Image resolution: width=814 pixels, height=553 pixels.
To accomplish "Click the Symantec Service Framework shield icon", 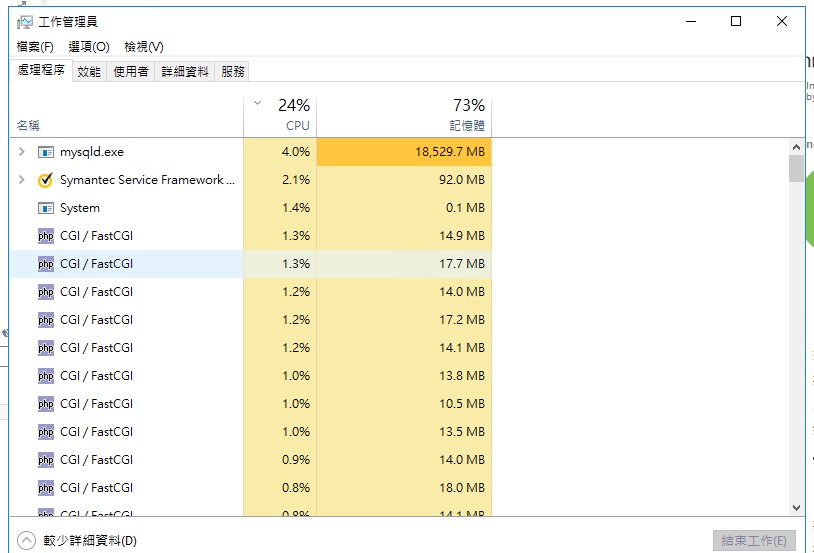I will point(45,180).
